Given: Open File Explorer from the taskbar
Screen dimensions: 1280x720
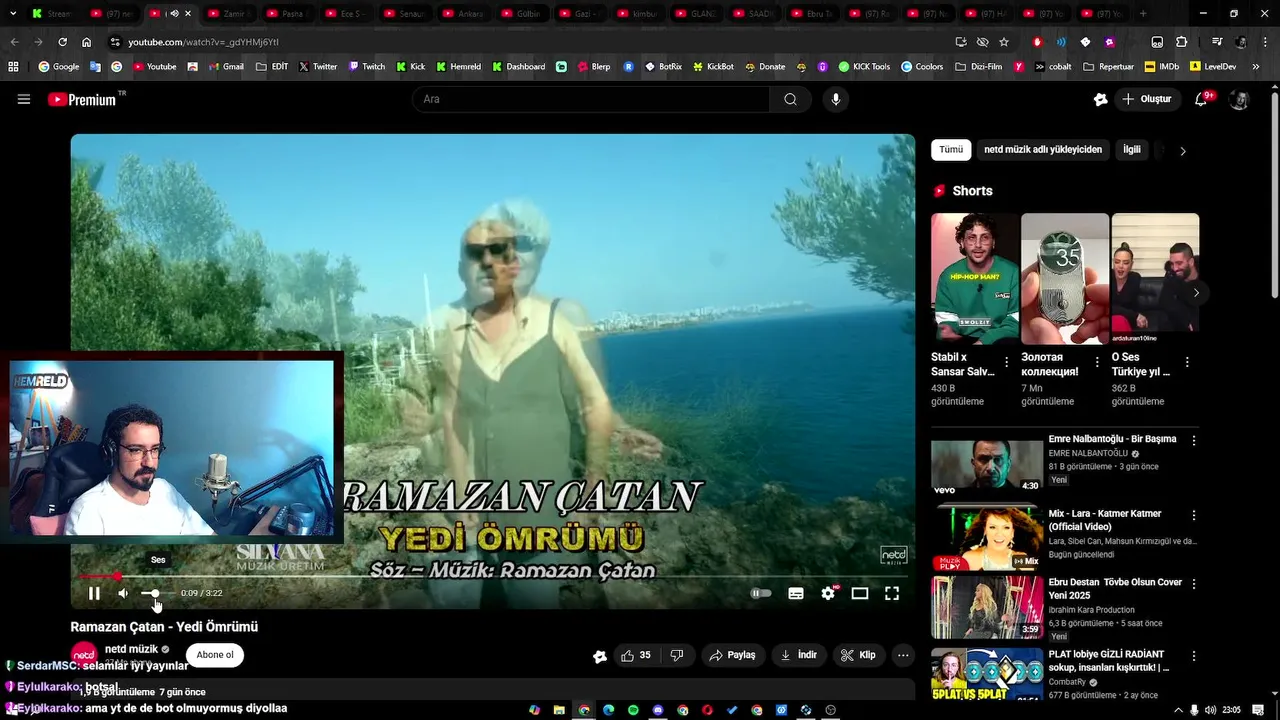Looking at the screenshot, I should (x=559, y=710).
